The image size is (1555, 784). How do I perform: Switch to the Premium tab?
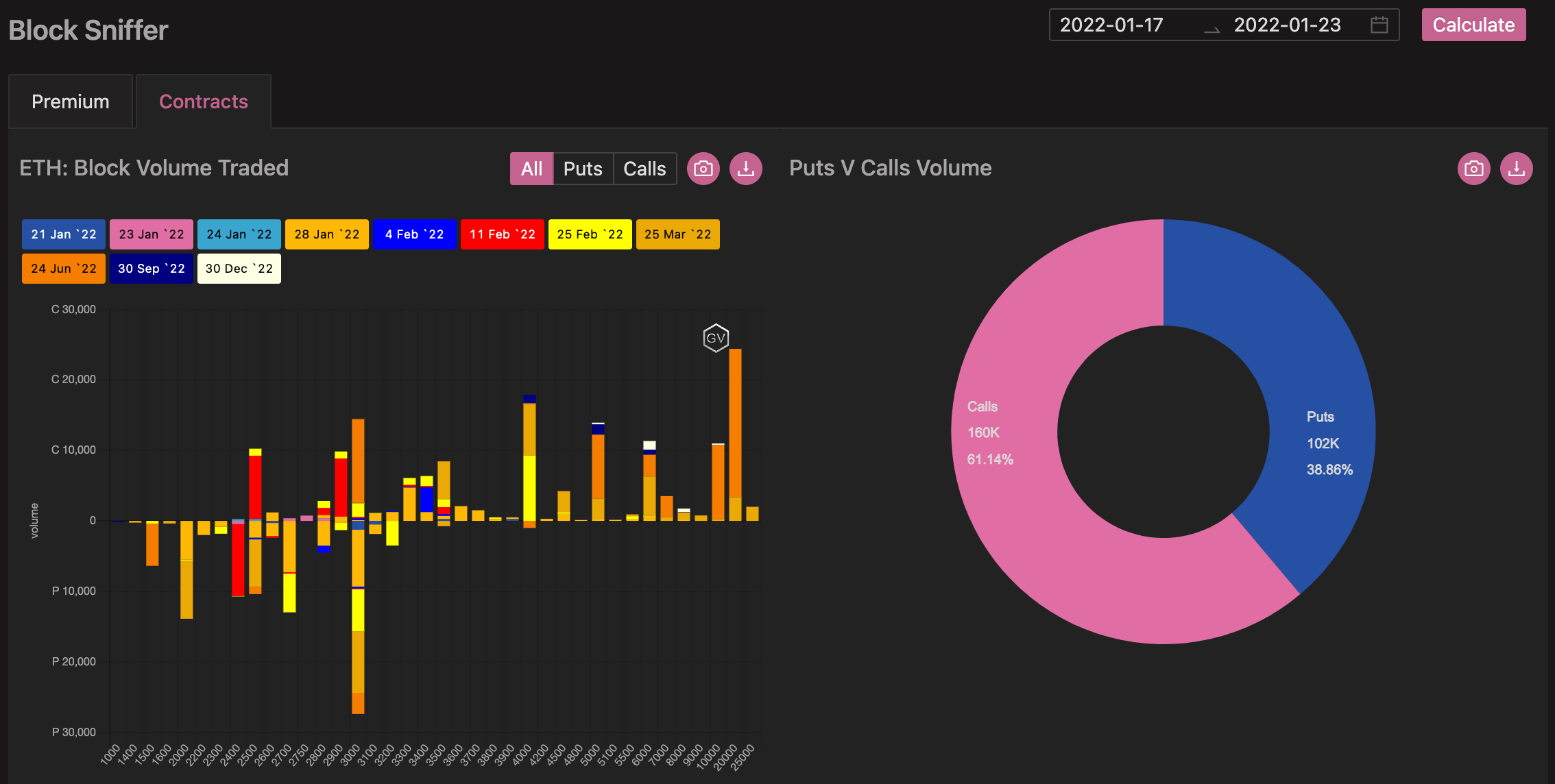click(x=71, y=101)
